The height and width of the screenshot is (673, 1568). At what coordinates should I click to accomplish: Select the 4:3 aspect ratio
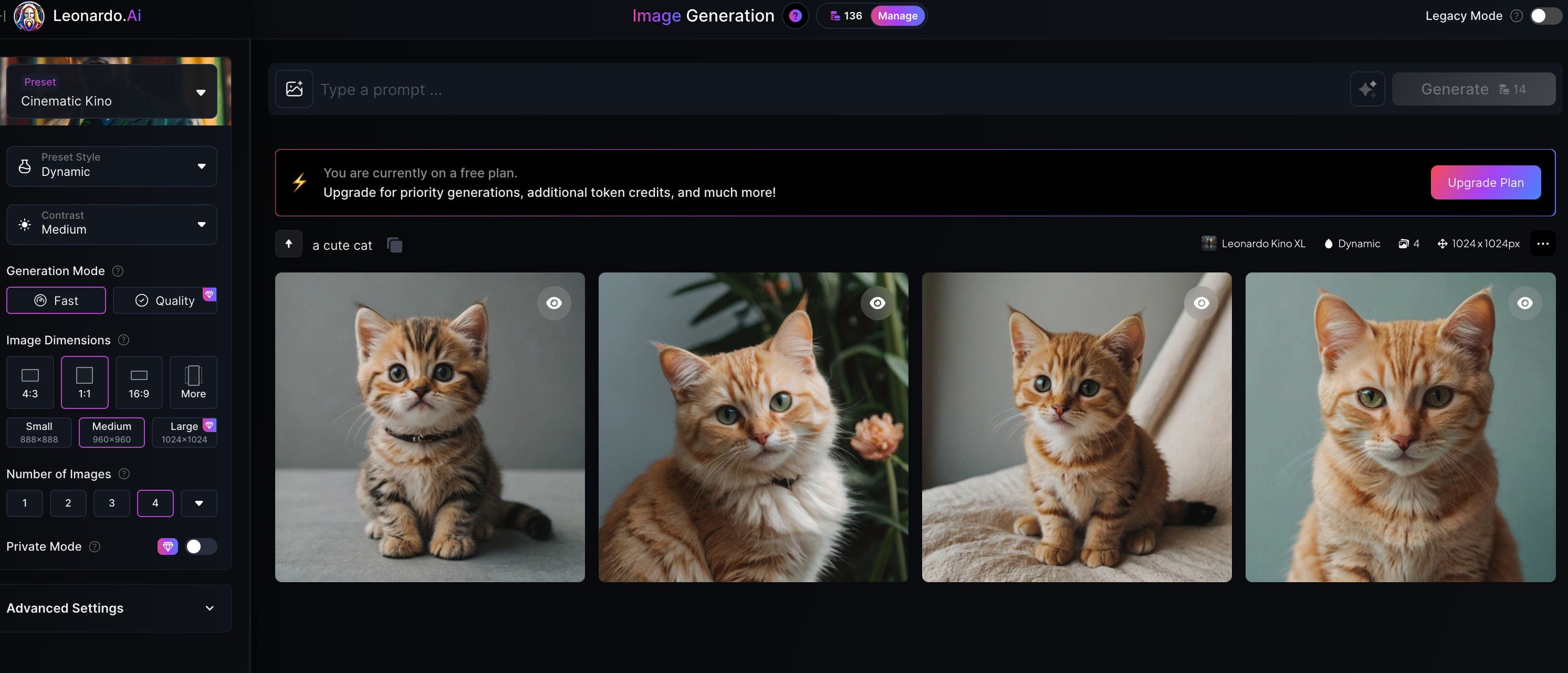coord(30,382)
